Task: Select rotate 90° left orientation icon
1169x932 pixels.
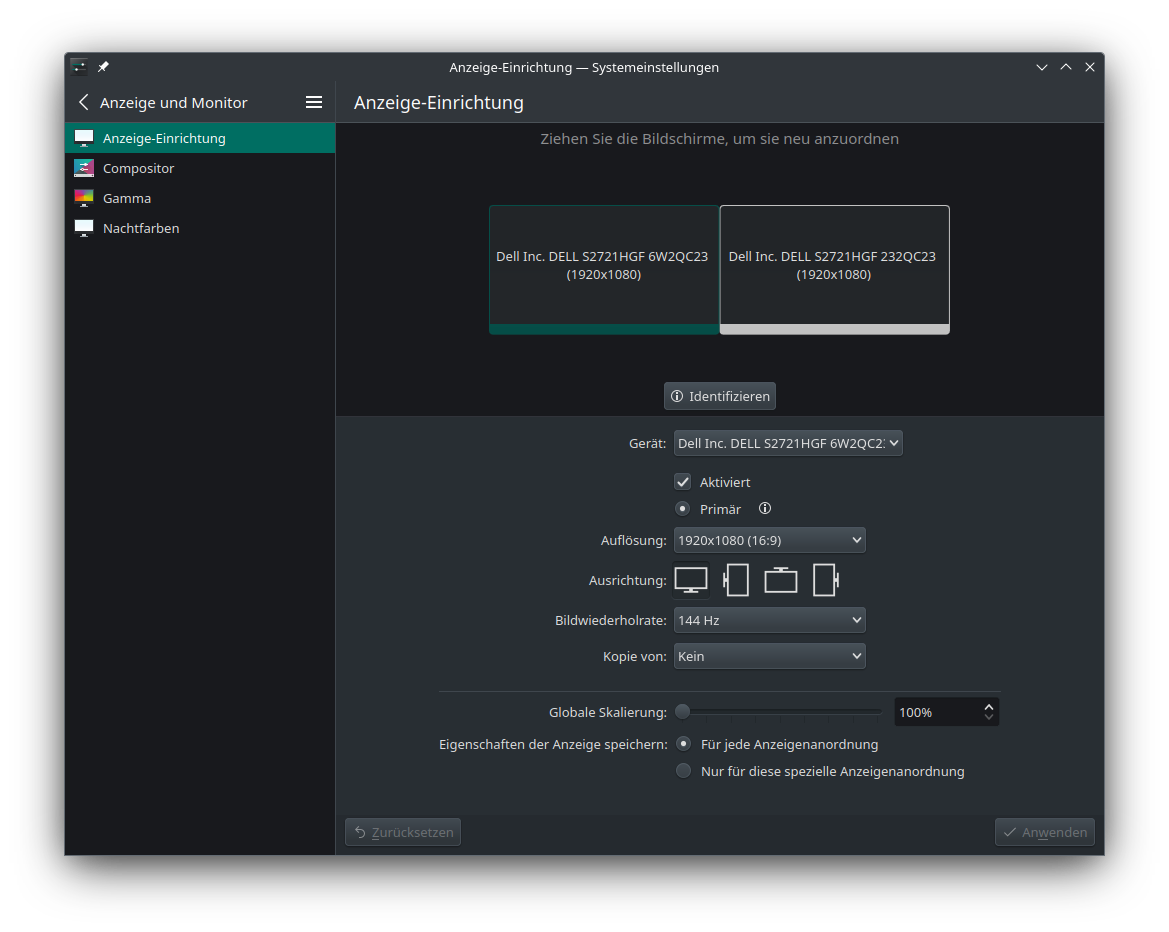Action: pos(736,580)
